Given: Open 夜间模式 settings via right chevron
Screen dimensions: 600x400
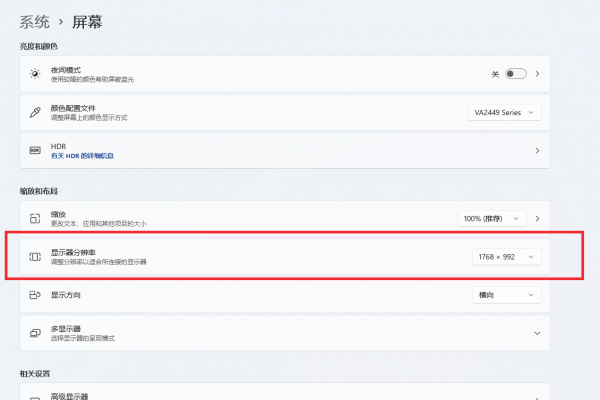Looking at the screenshot, I should point(538,74).
